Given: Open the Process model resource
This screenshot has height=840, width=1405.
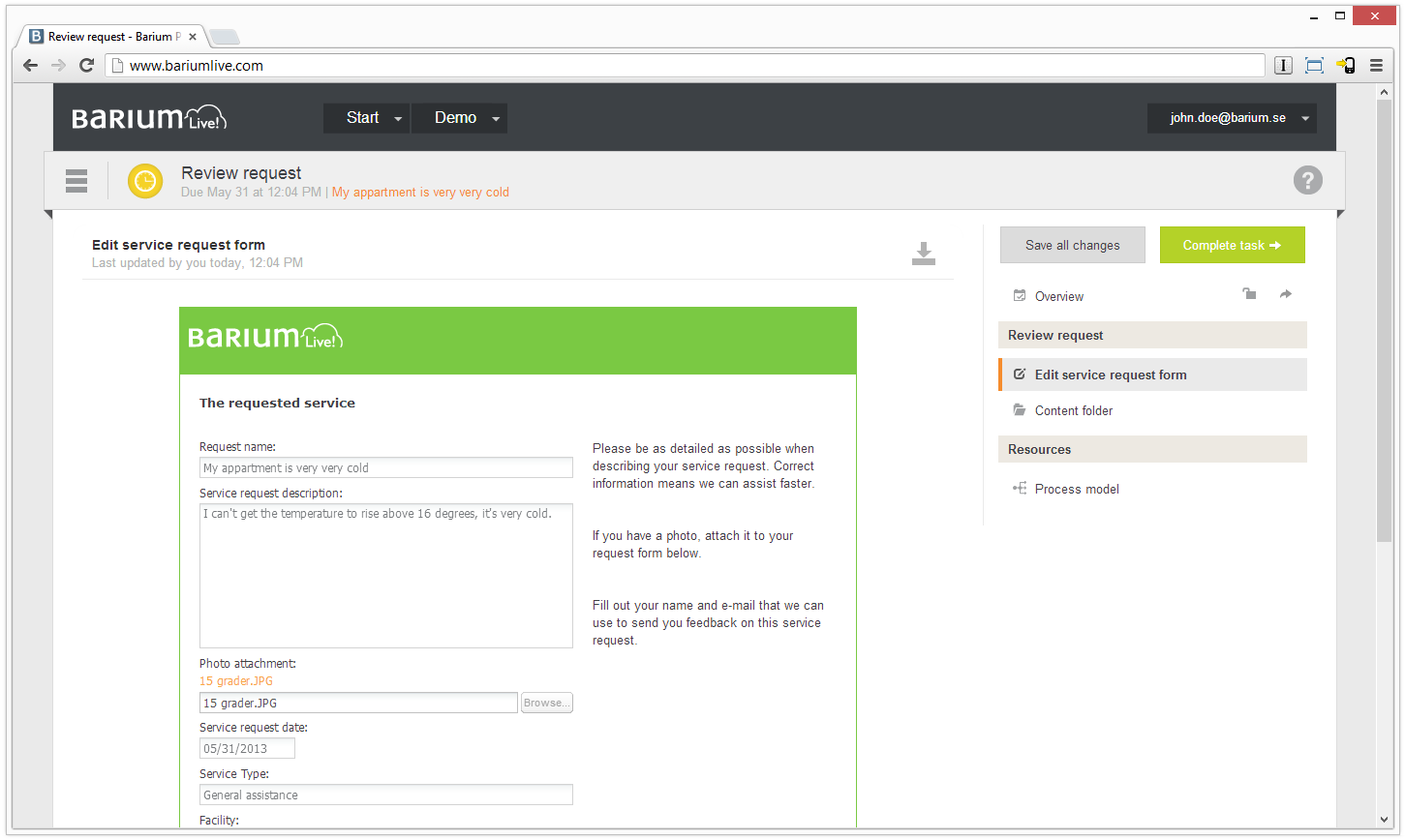Looking at the screenshot, I should [1076, 489].
